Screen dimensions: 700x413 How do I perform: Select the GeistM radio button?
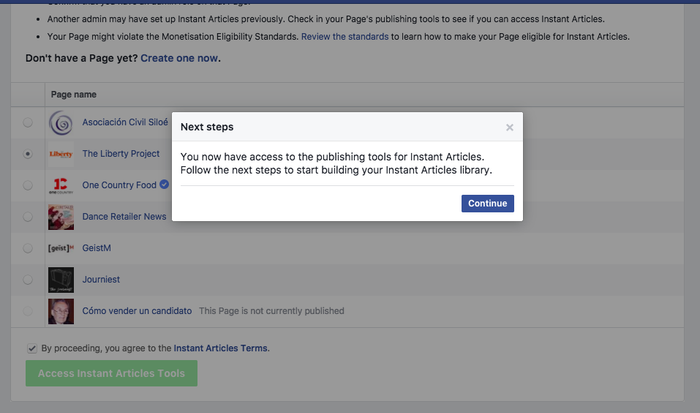click(x=28, y=248)
